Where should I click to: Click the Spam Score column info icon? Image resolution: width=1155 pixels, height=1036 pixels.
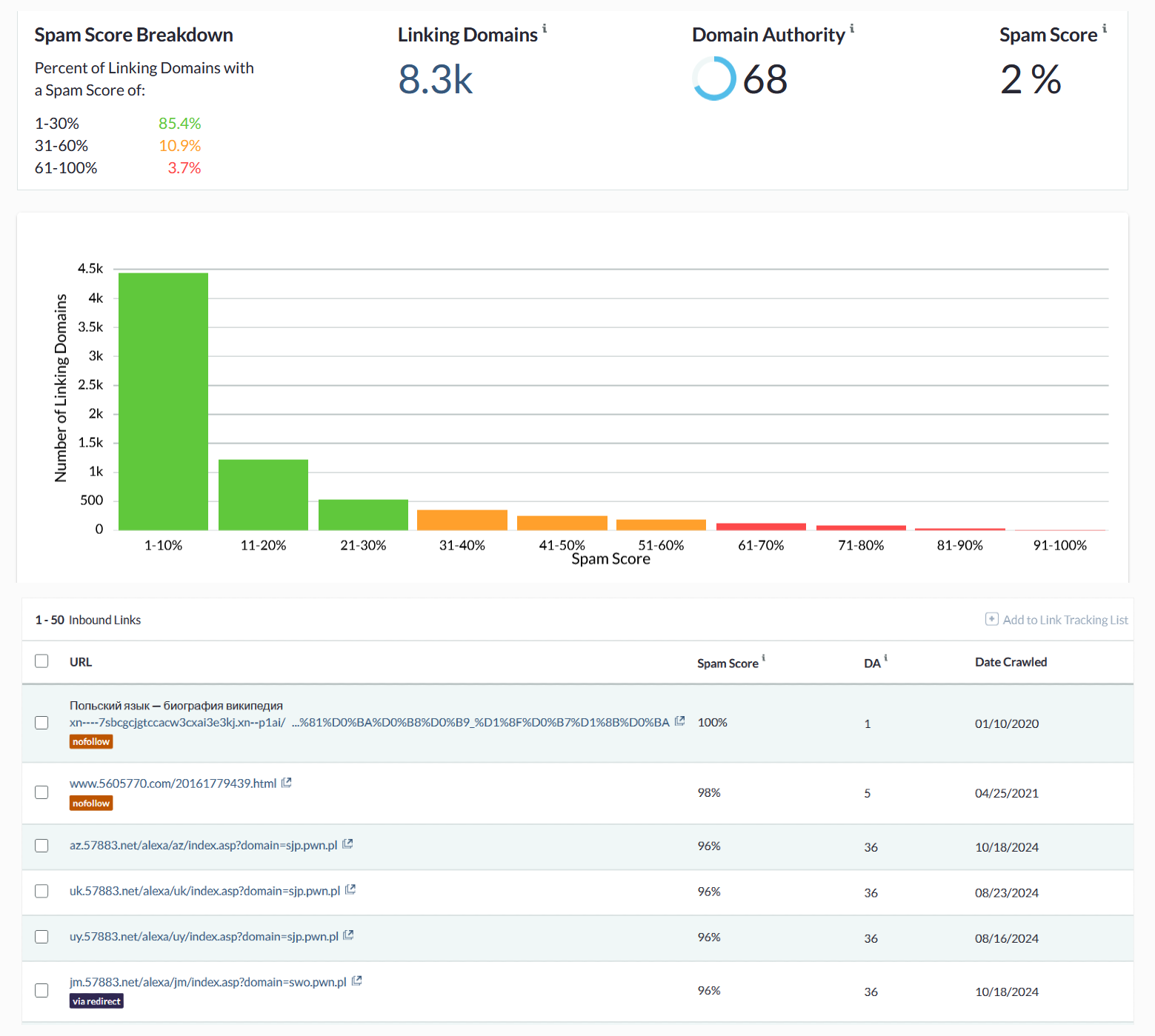tap(764, 658)
